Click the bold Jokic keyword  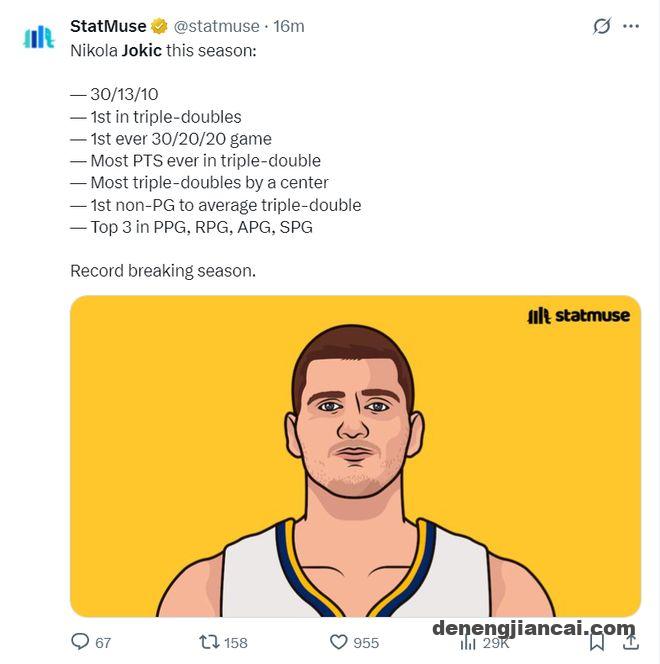142,51
